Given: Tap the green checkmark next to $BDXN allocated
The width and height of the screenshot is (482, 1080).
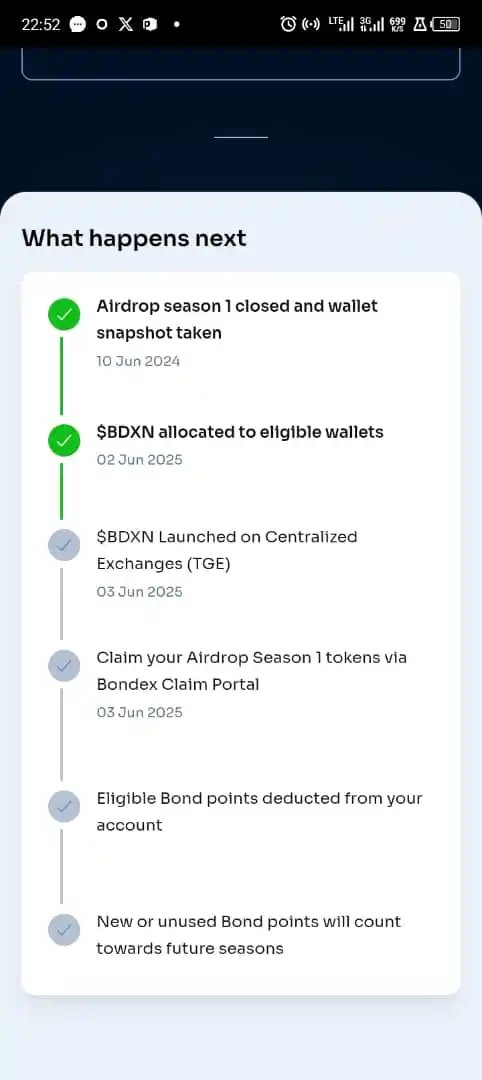Looking at the screenshot, I should coord(64,440).
